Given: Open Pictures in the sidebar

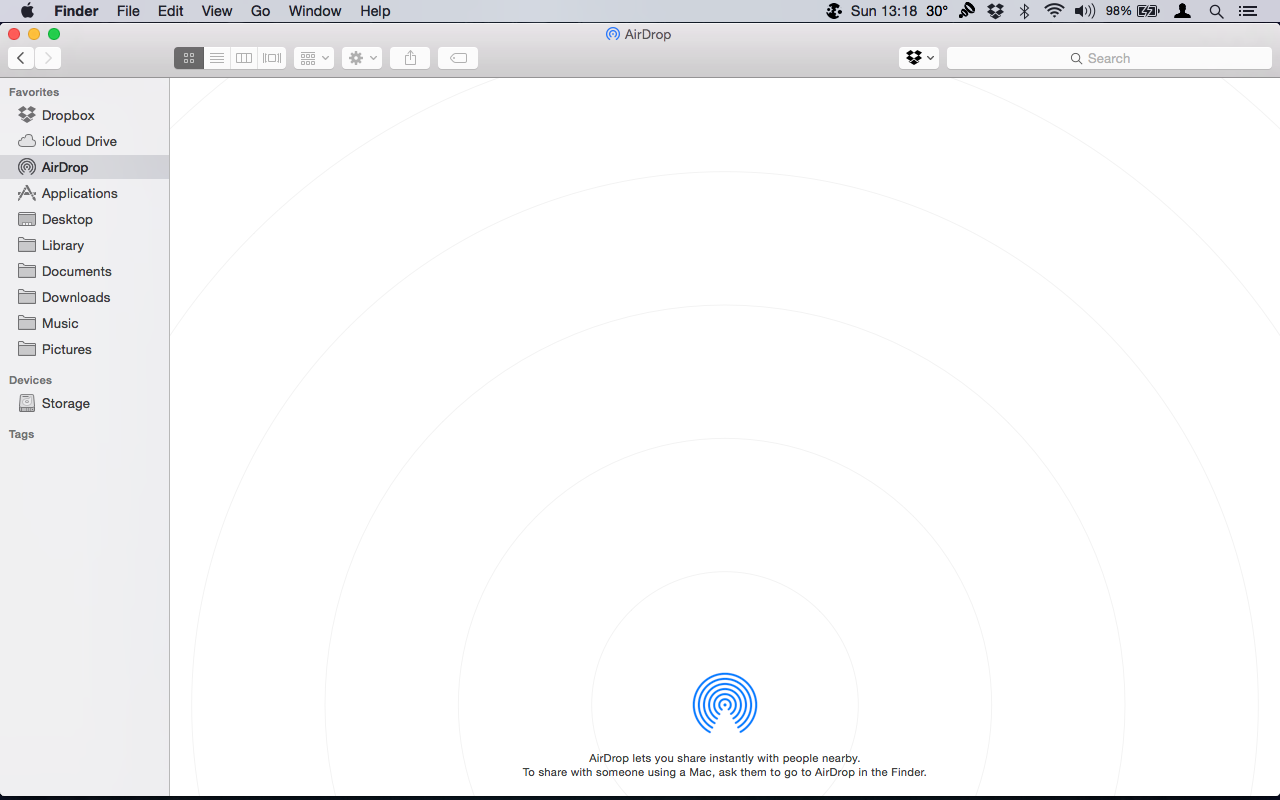Looking at the screenshot, I should coord(84,349).
